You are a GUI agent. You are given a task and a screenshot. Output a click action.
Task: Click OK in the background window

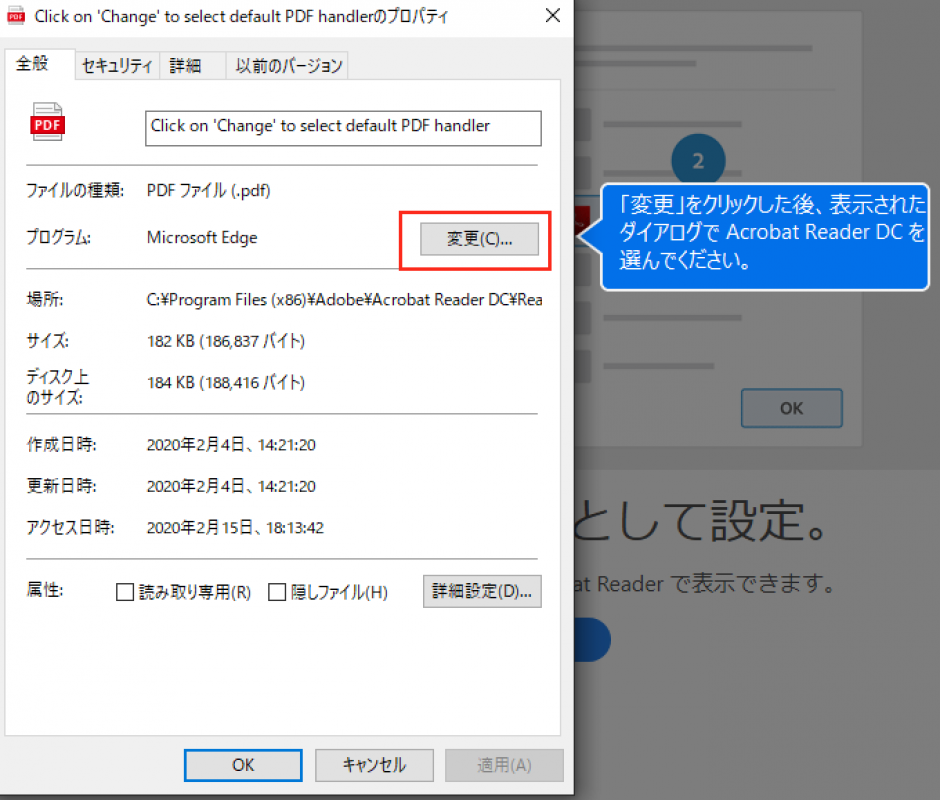click(x=791, y=408)
